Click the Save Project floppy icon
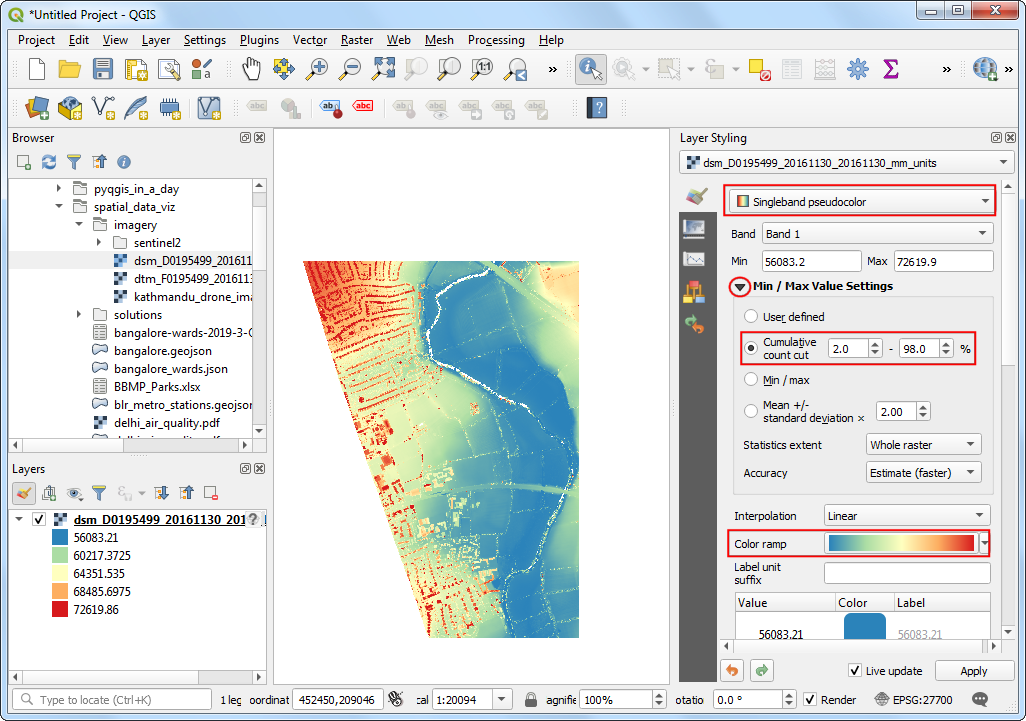 103,69
